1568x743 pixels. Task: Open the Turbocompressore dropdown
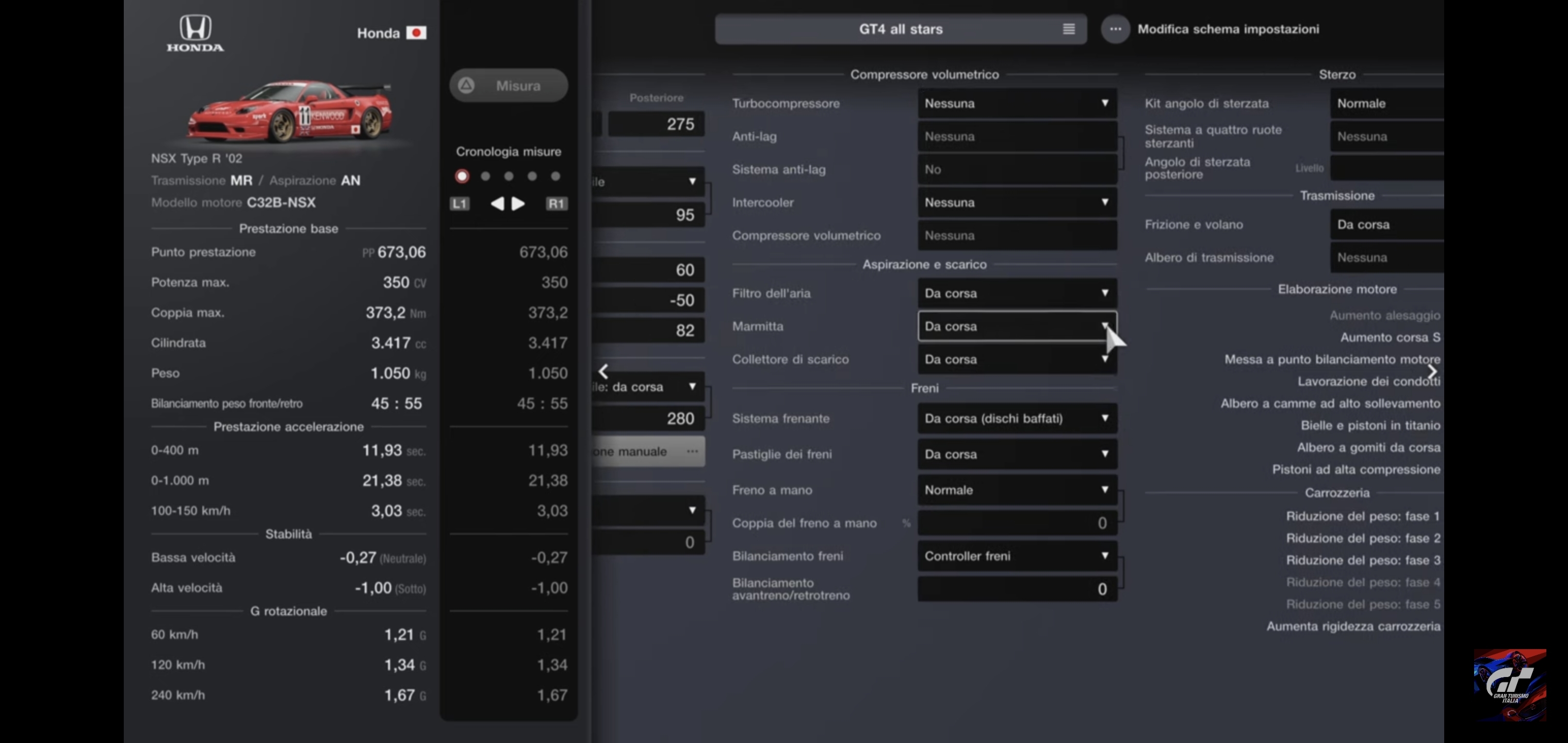point(1017,104)
